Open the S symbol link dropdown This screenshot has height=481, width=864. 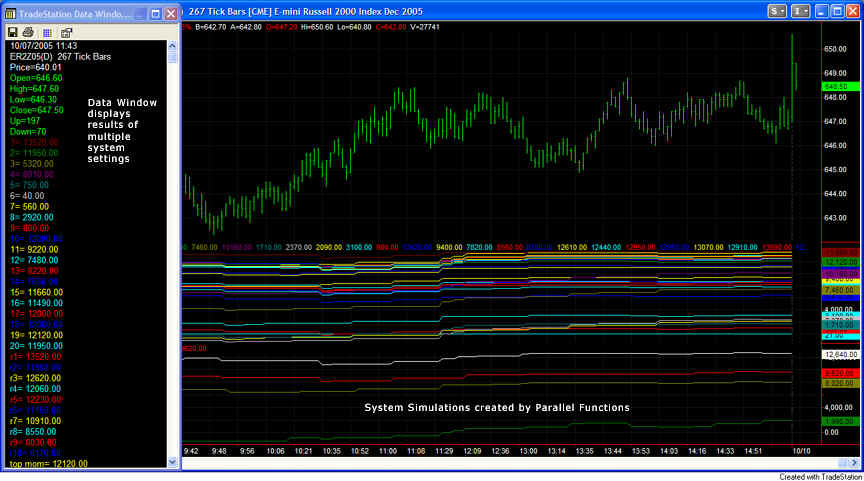click(777, 10)
